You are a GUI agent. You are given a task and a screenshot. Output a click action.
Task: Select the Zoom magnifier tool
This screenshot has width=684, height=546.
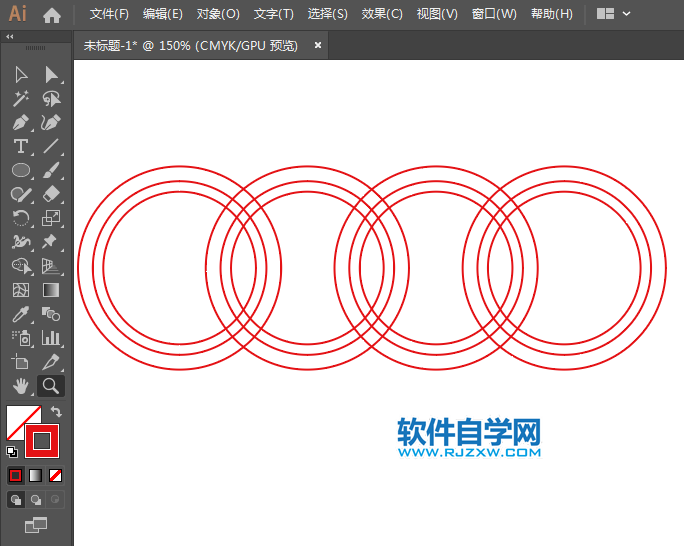[51, 386]
